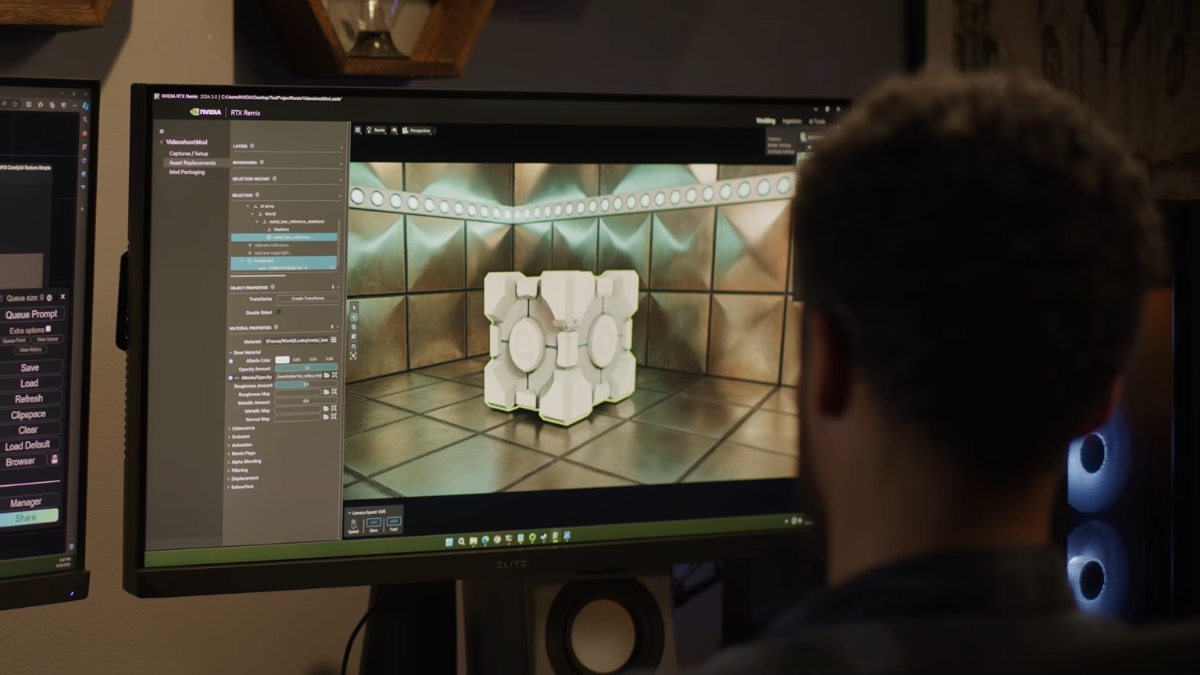The width and height of the screenshot is (1200, 675).
Task: Collapse the Base Material section
Action: [231, 352]
